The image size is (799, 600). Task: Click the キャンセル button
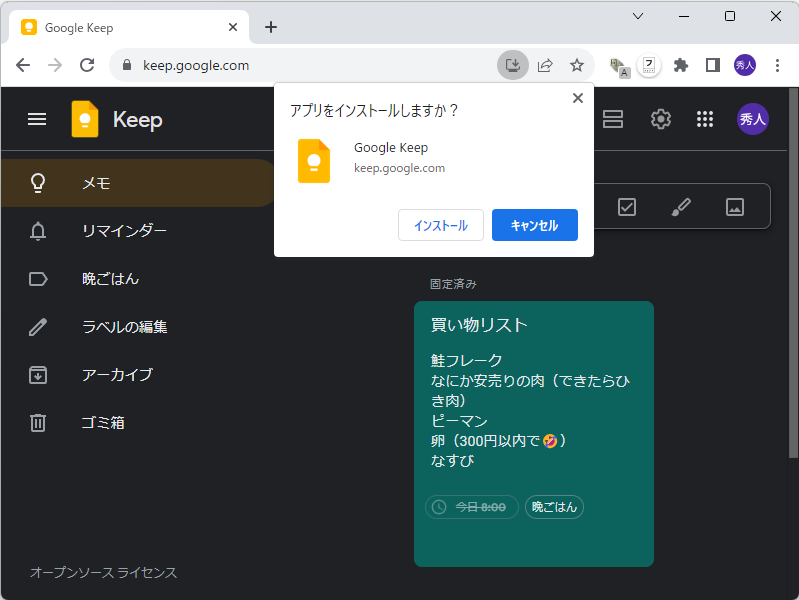[535, 225]
